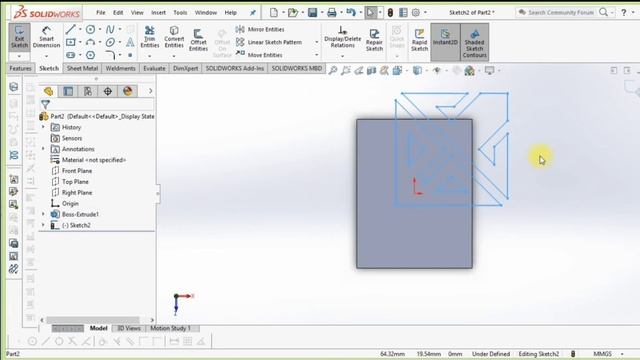Open the PropertyManager tab
This screenshot has height=360, width=640.
click(x=68, y=91)
